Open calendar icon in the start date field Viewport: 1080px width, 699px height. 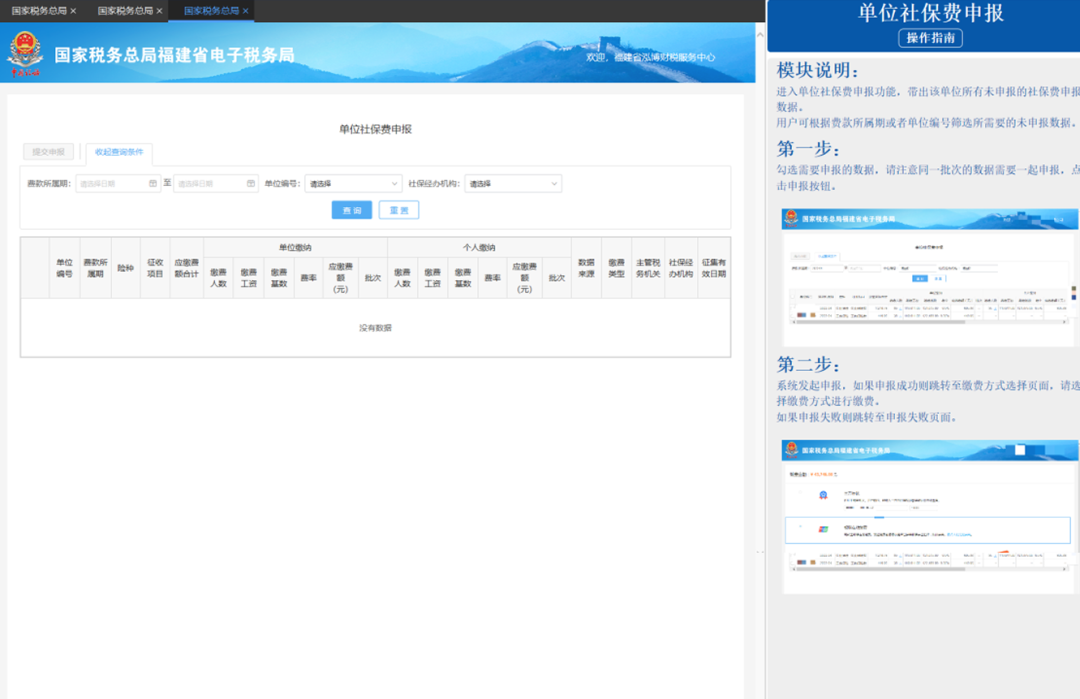tap(153, 183)
